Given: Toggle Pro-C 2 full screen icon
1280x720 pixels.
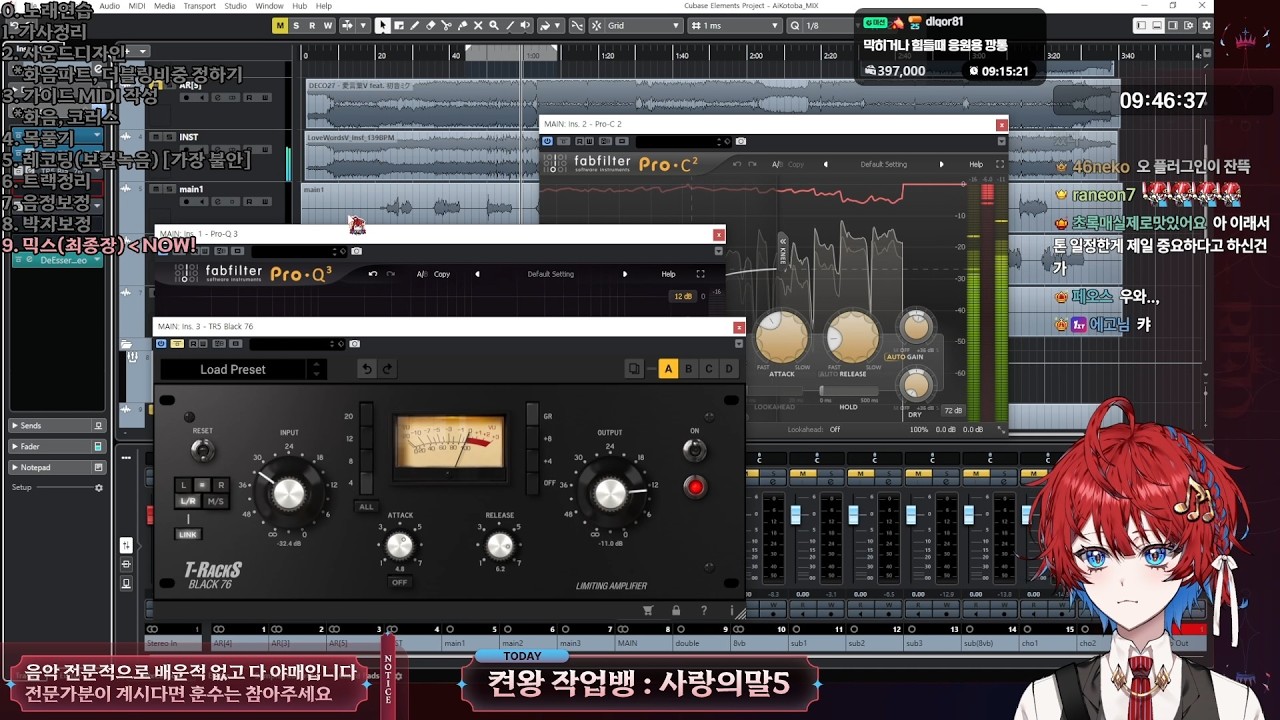Looking at the screenshot, I should 1000,164.
